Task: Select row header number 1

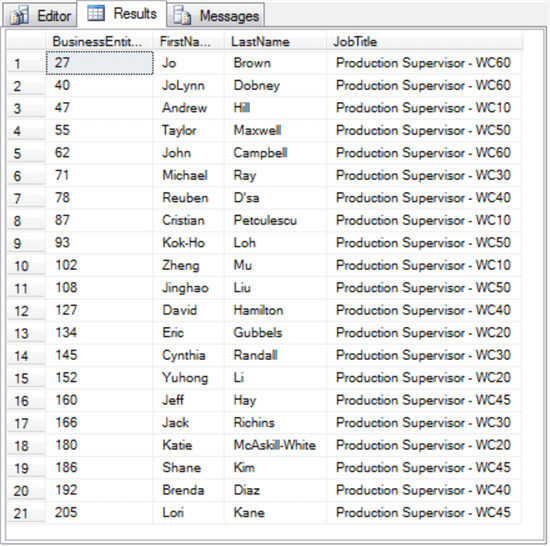Action: point(26,63)
